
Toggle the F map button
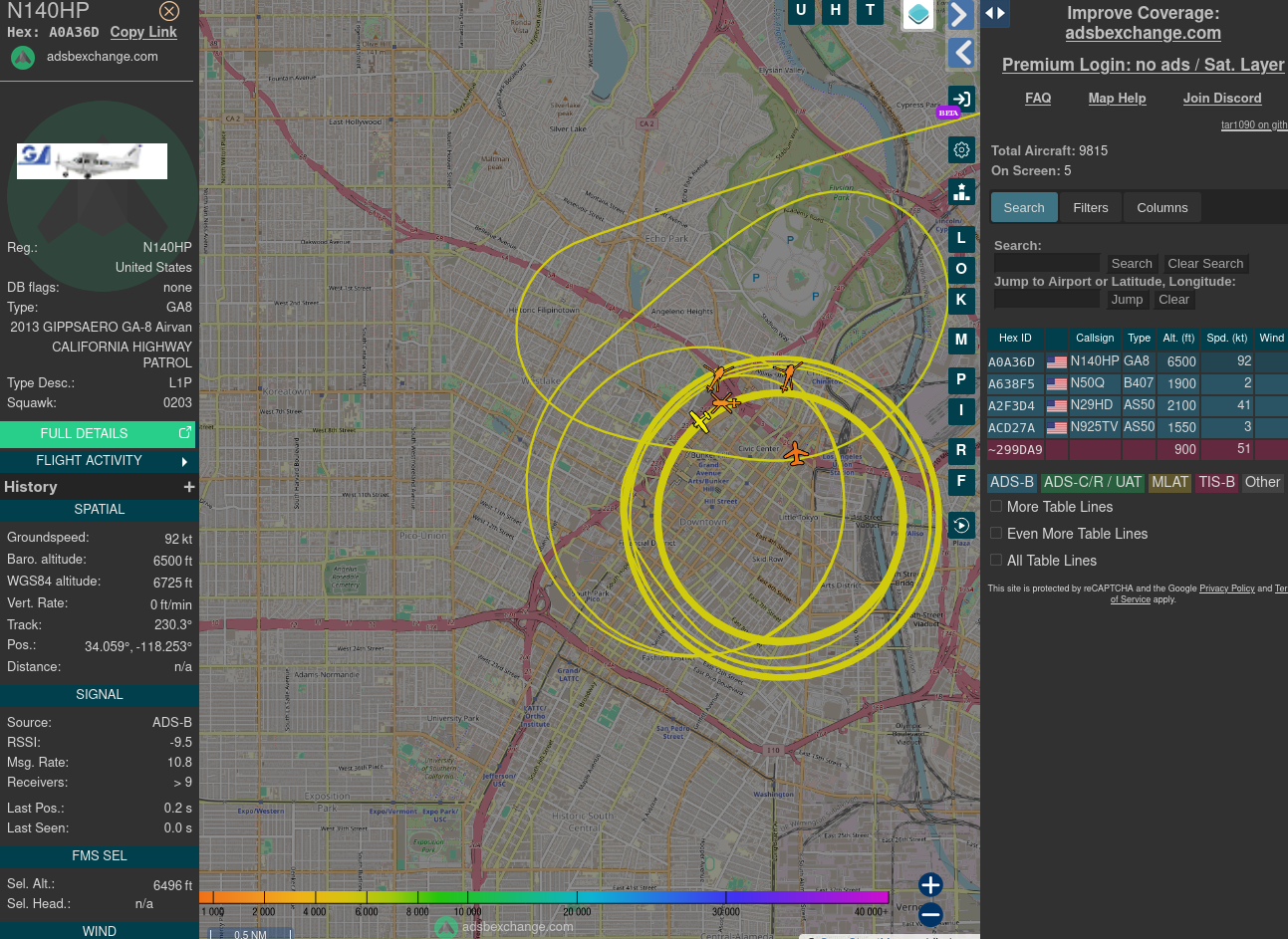coord(961,482)
